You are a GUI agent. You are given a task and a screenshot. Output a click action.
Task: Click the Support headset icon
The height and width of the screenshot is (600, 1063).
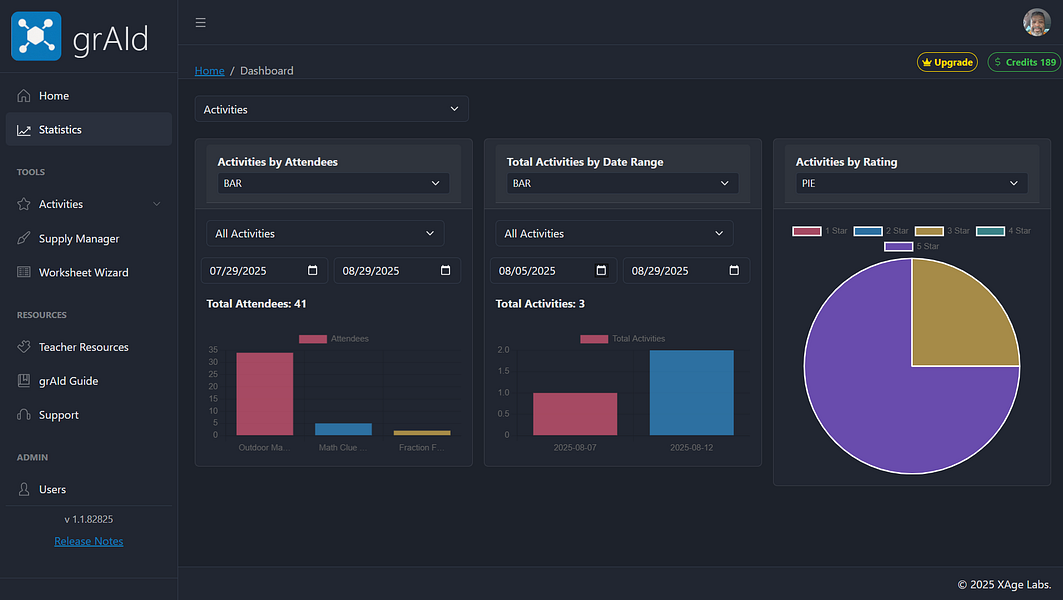tap(24, 414)
